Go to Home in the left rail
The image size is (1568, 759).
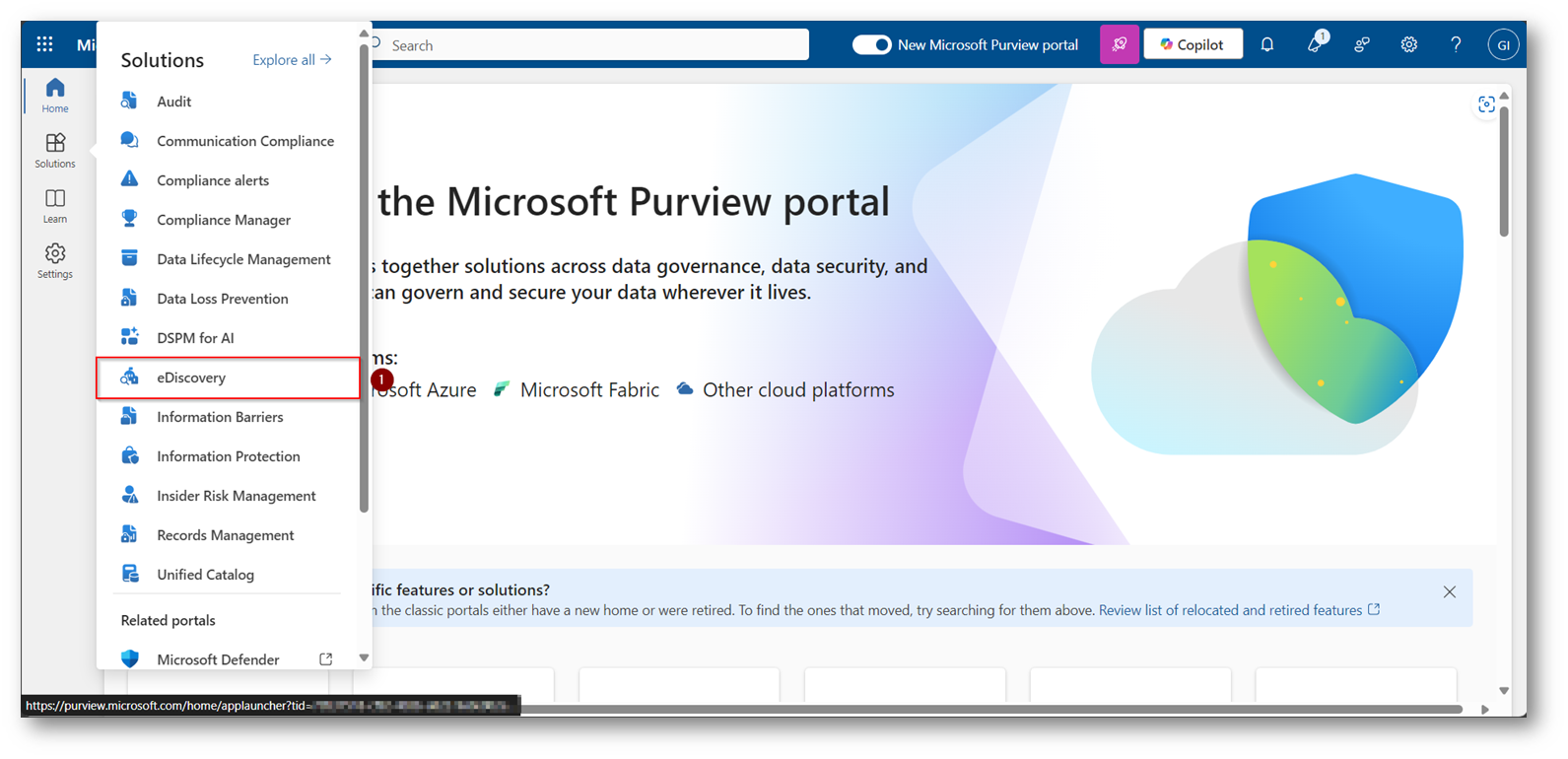pyautogui.click(x=55, y=96)
